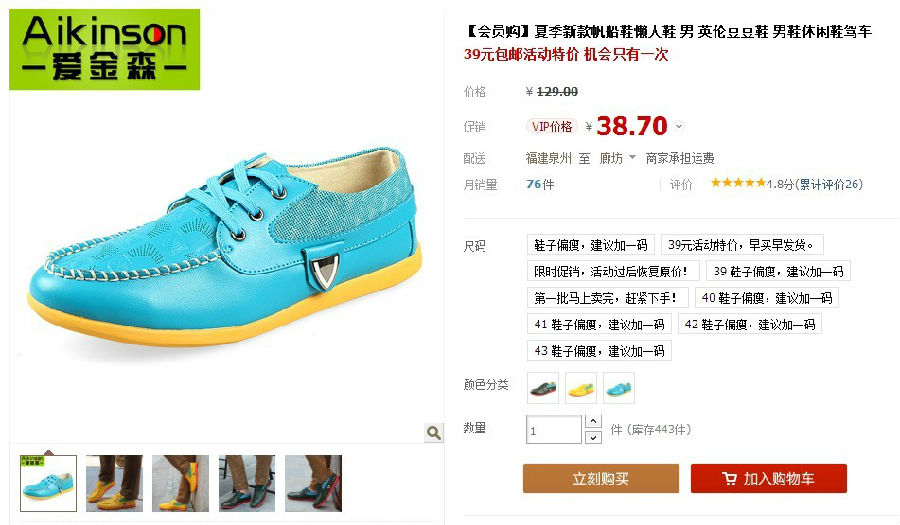Expand the promotion price dropdown arrow
This screenshot has height=525, width=900.
coord(679,126)
